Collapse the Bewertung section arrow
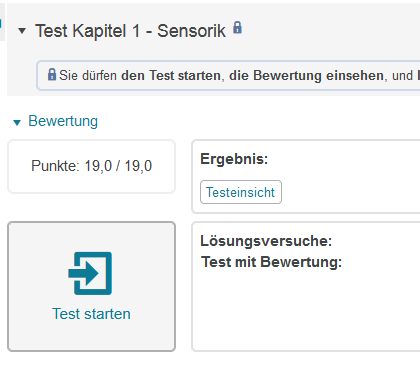 pyautogui.click(x=17, y=122)
